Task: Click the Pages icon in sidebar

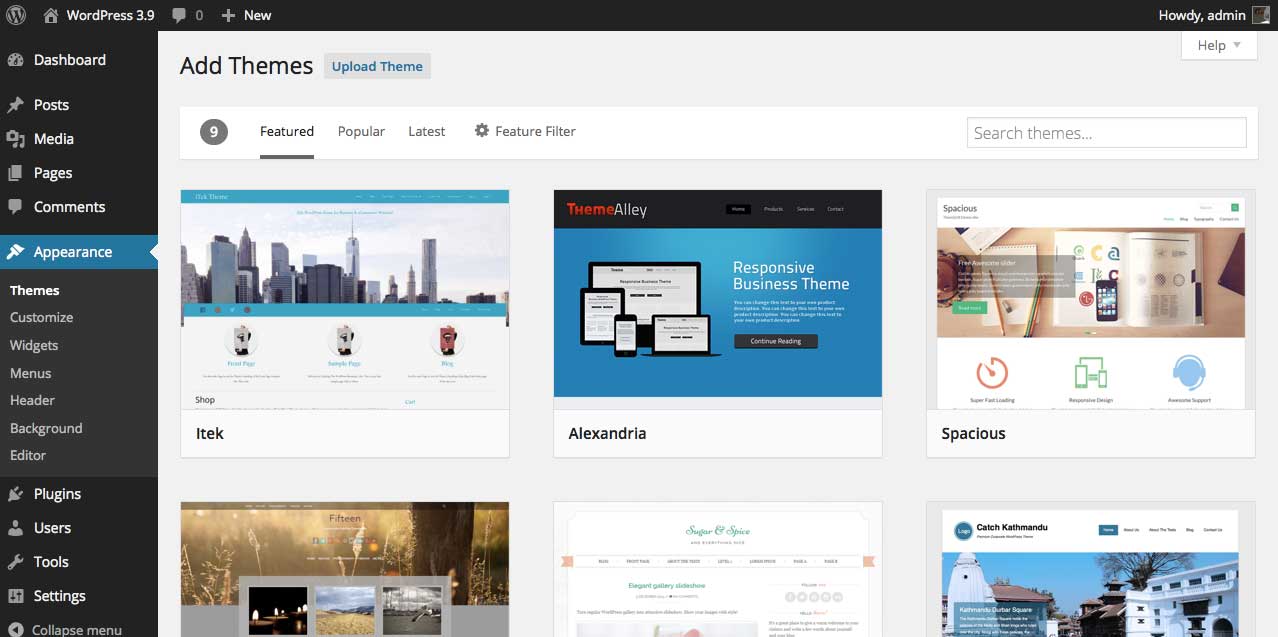Action: (x=16, y=173)
